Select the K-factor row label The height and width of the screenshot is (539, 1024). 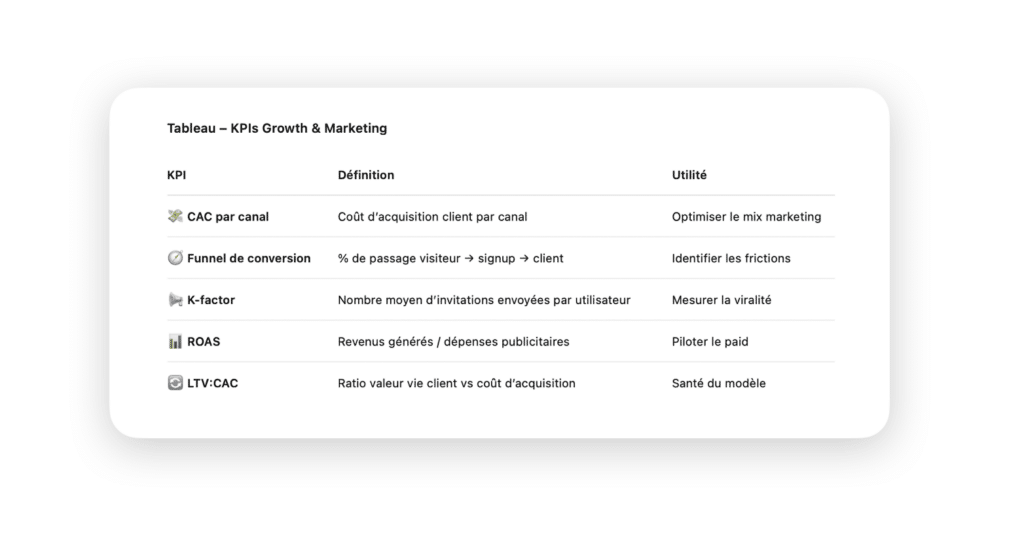[x=211, y=300]
